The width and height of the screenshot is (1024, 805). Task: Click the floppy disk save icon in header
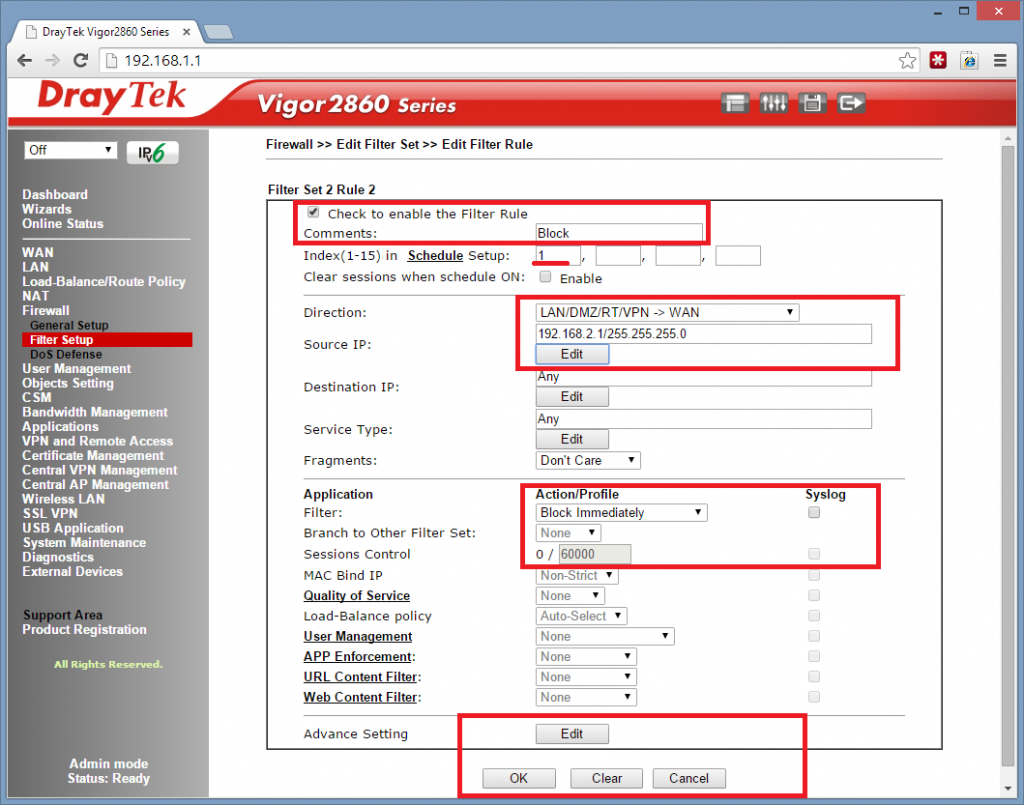click(x=812, y=103)
